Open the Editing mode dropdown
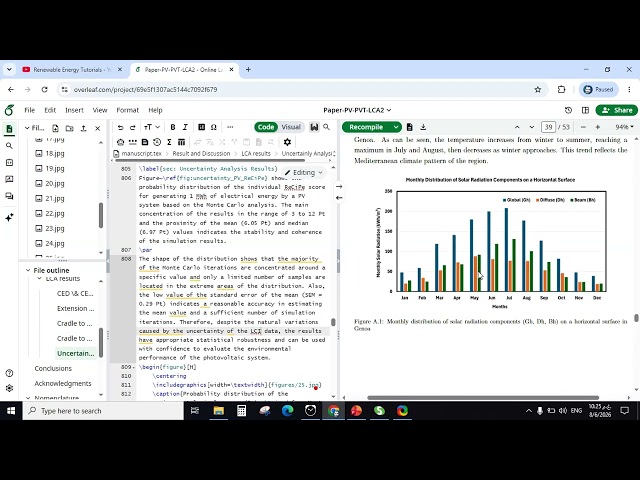 (304, 173)
